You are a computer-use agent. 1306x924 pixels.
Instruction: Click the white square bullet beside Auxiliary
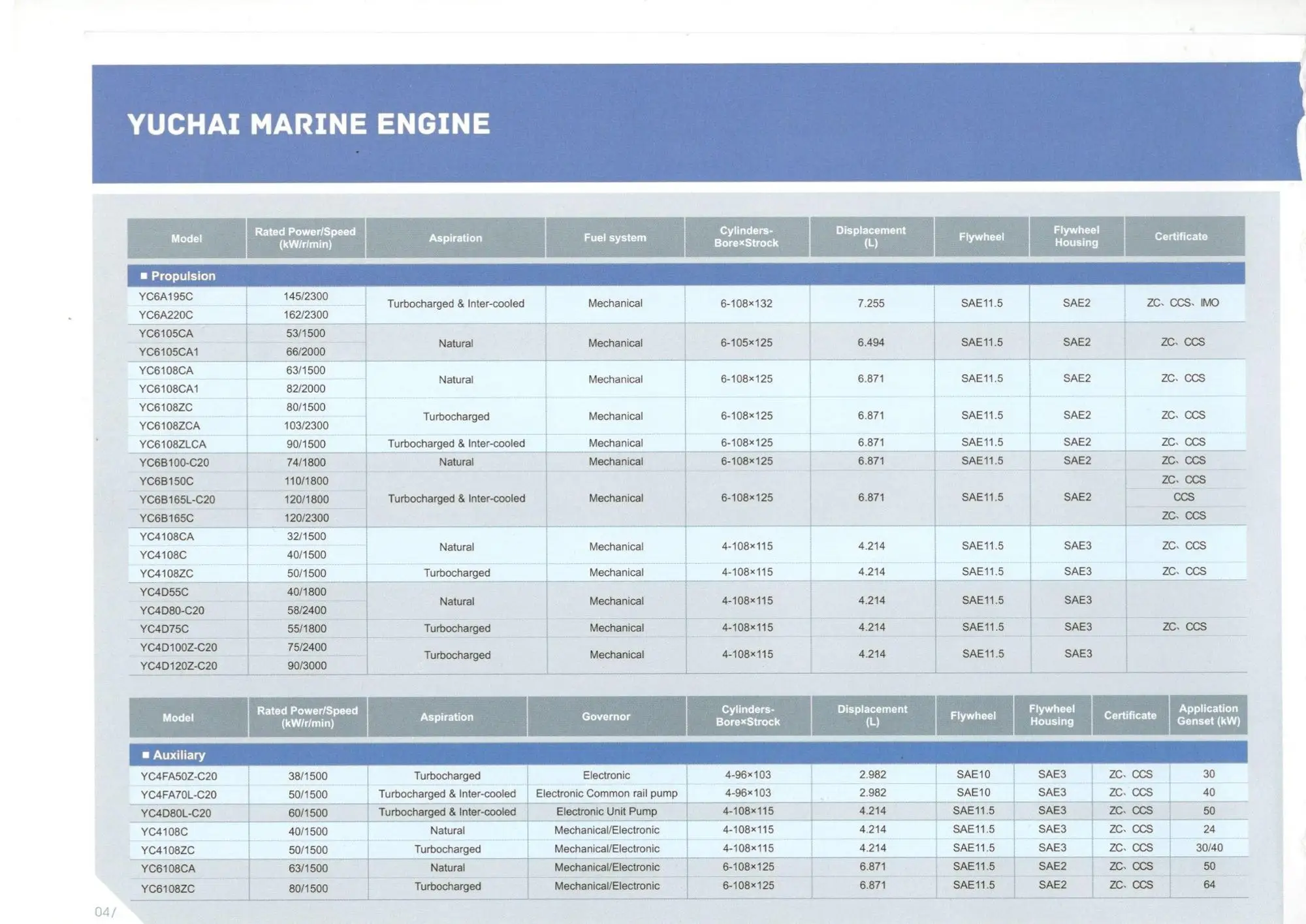tap(146, 756)
